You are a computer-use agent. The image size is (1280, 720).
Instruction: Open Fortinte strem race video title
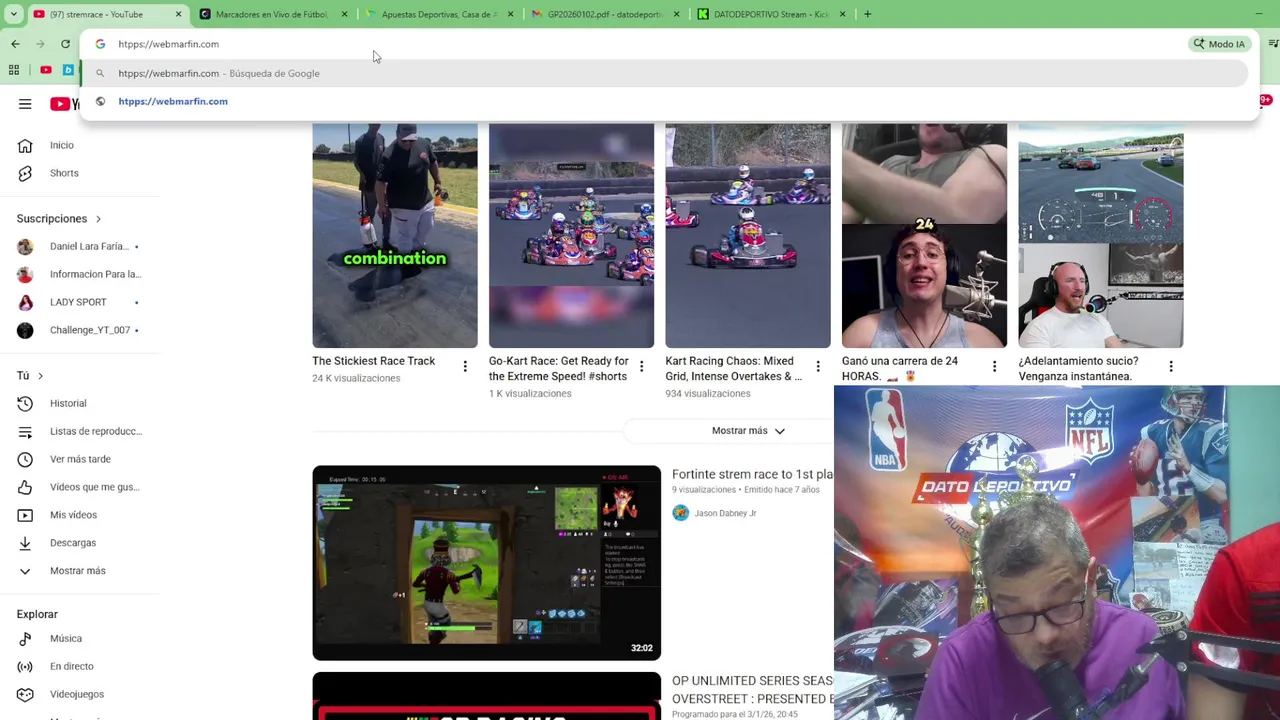(x=752, y=474)
